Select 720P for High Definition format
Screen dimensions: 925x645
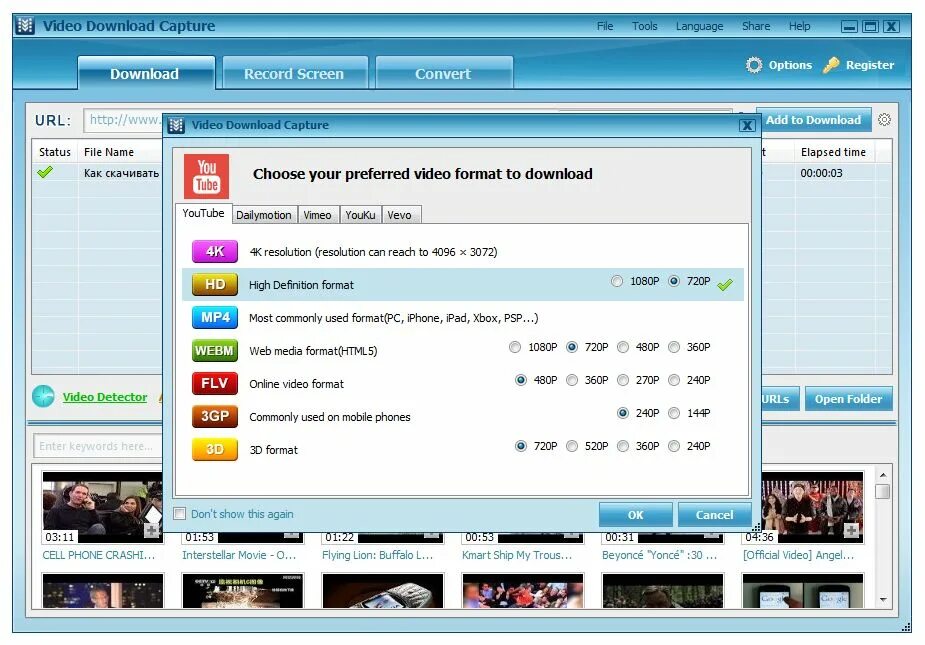(x=674, y=281)
